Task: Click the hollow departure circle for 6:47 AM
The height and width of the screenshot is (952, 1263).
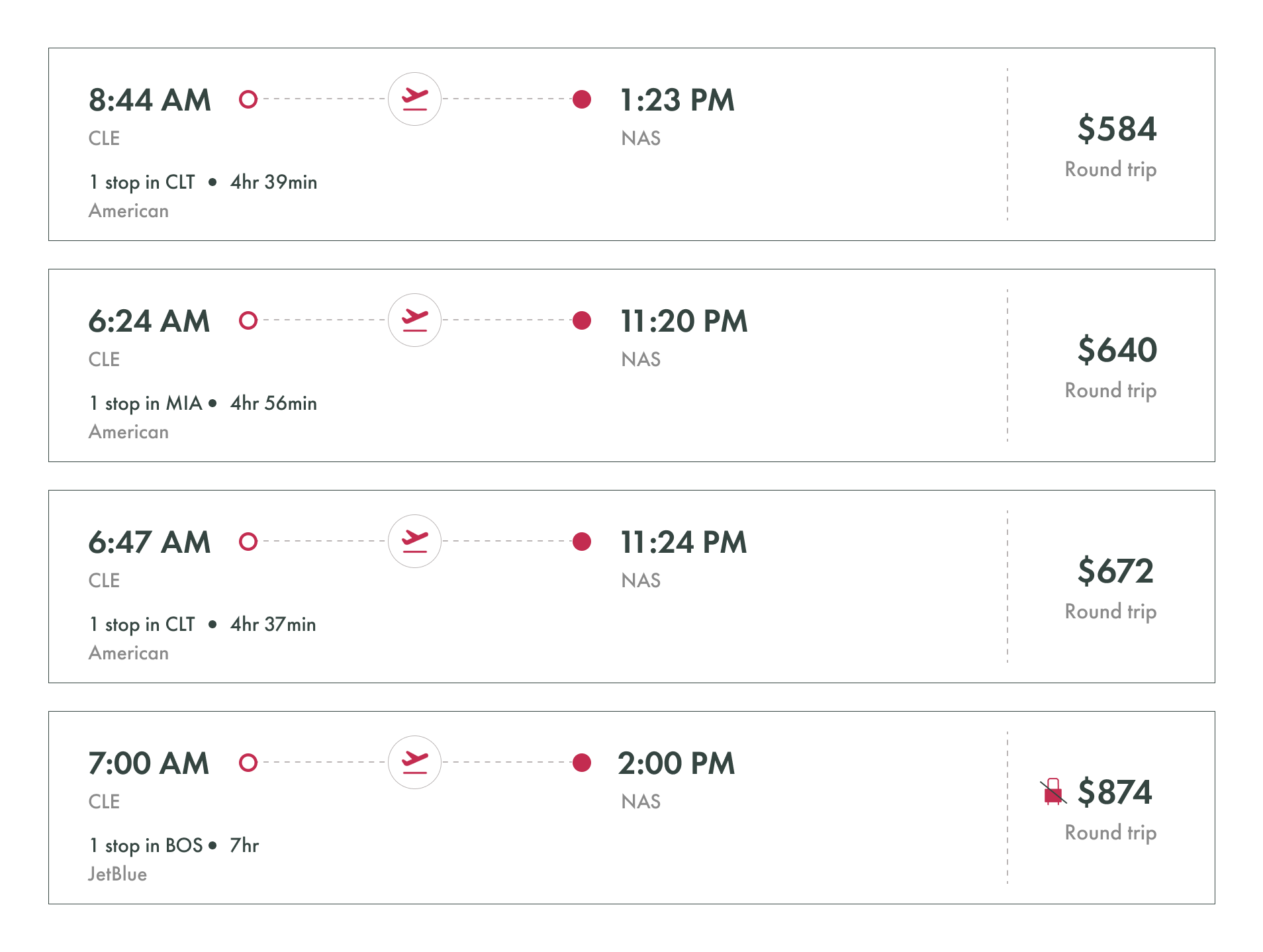Action: click(248, 542)
